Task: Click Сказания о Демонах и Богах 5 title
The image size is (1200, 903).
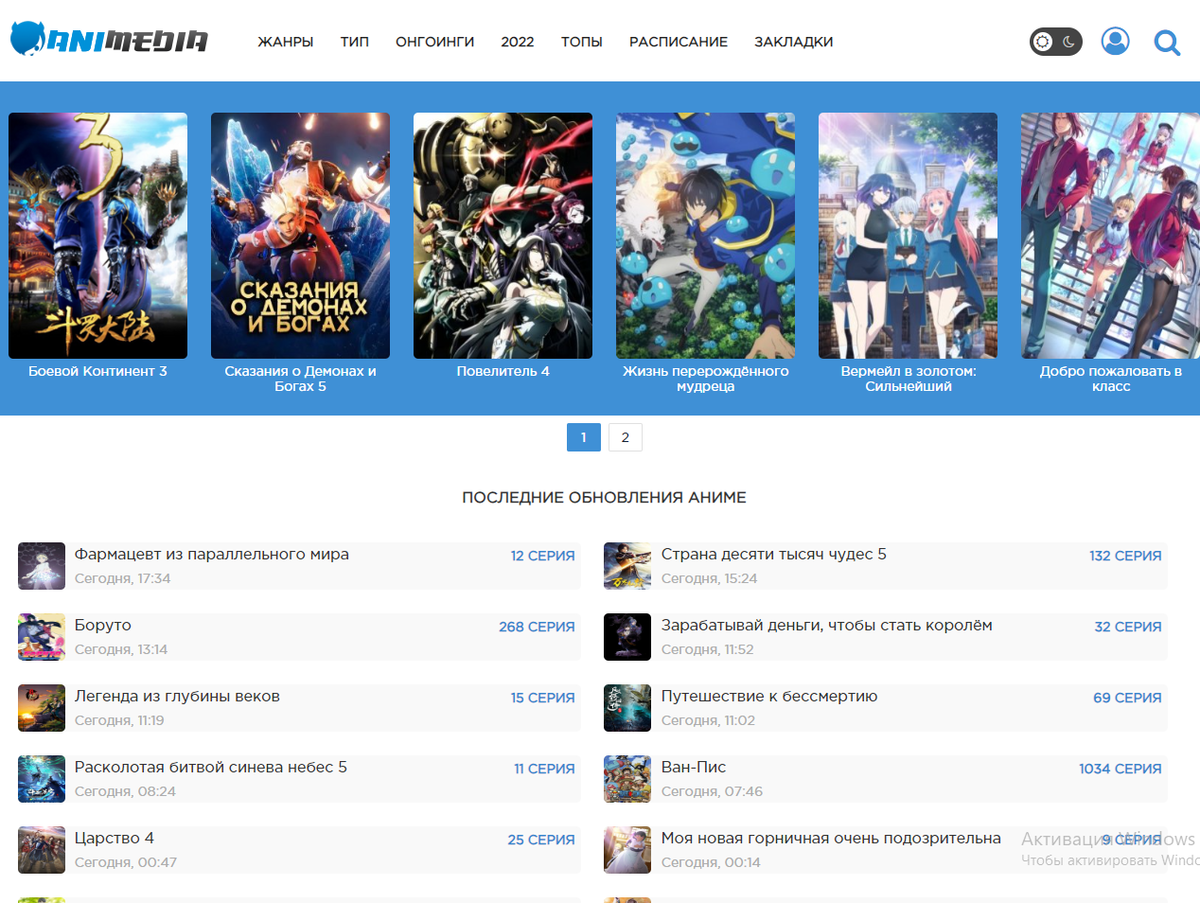Action: pos(300,379)
